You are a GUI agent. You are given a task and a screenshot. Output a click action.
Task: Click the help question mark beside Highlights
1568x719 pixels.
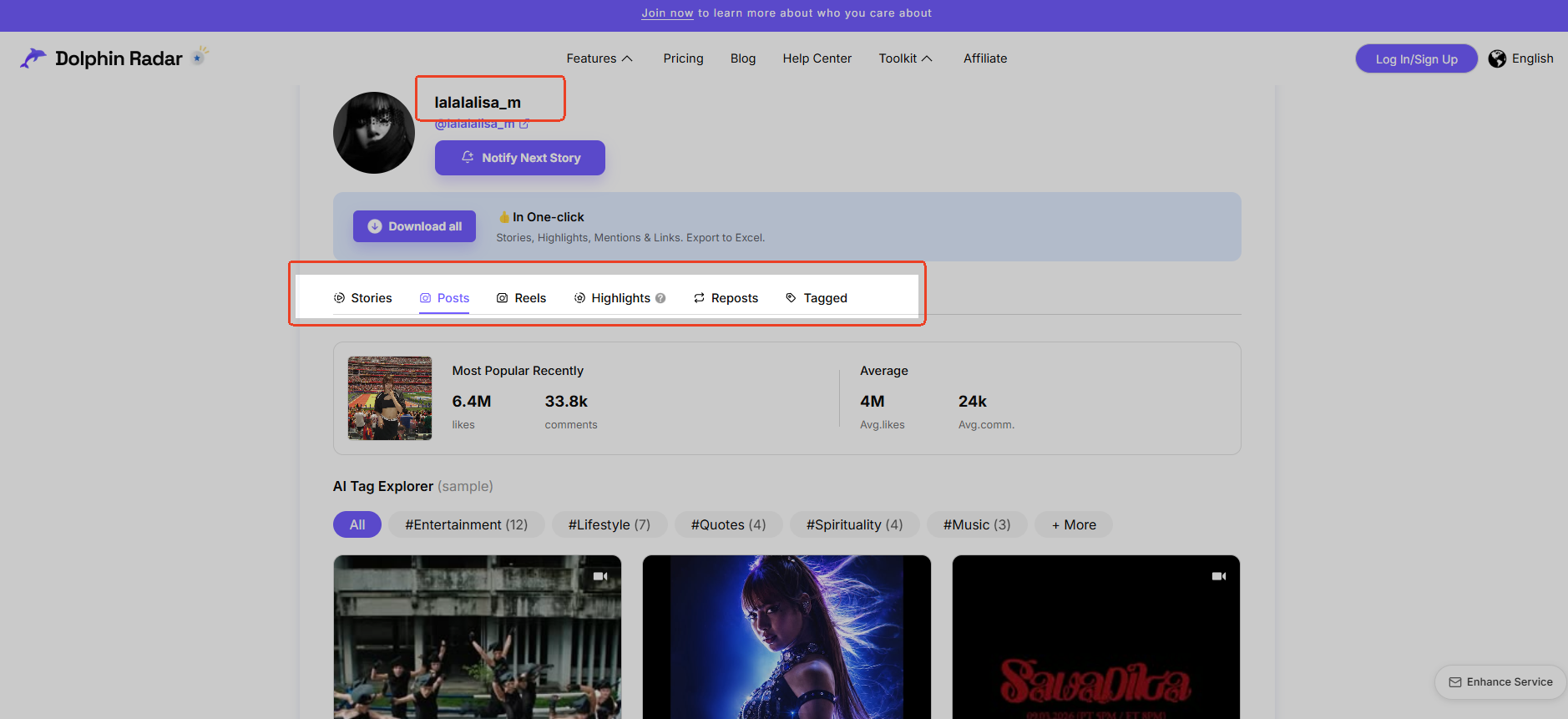pos(660,298)
